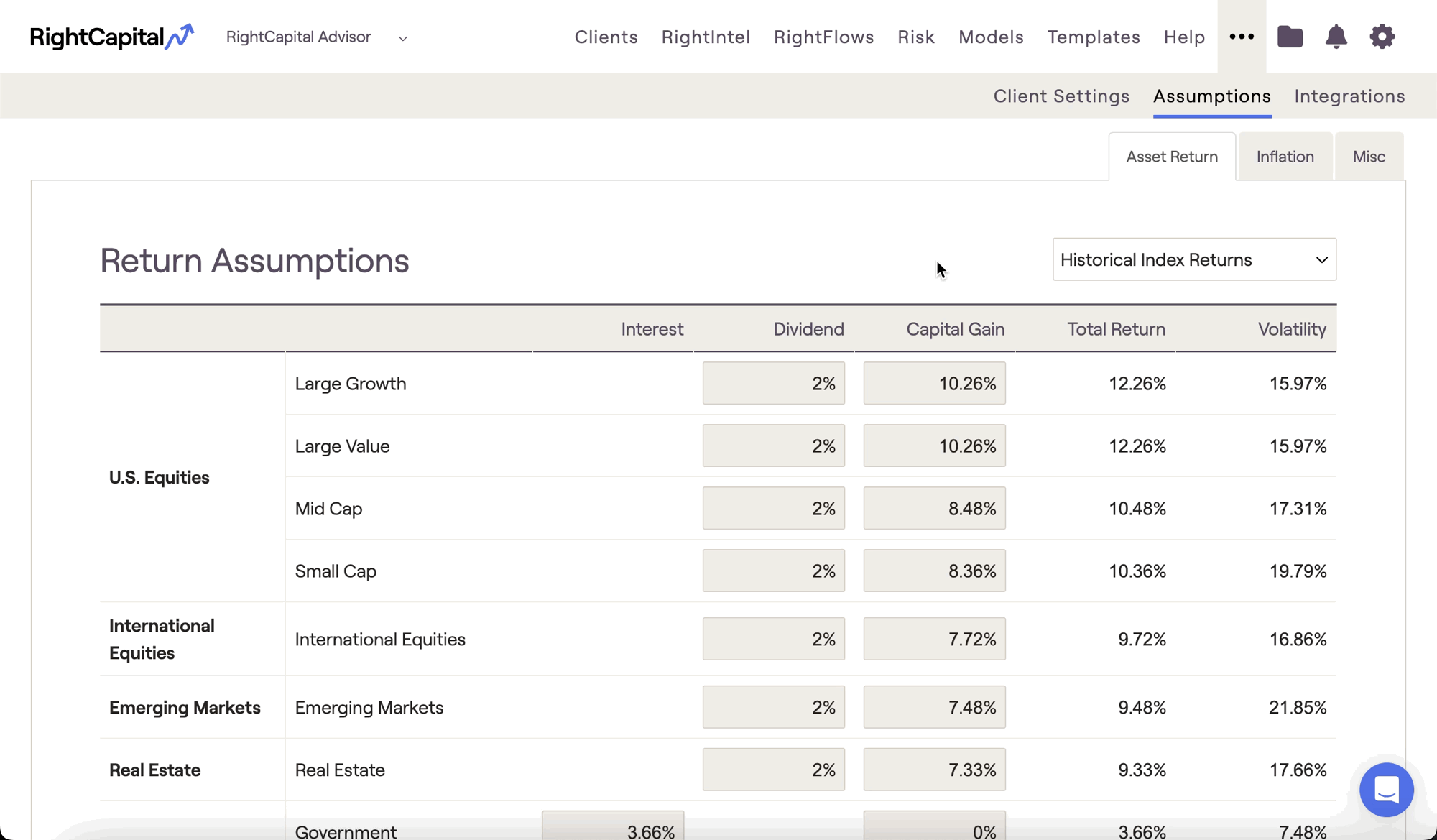Open the folder icon in header
The image size is (1437, 840).
tap(1290, 37)
